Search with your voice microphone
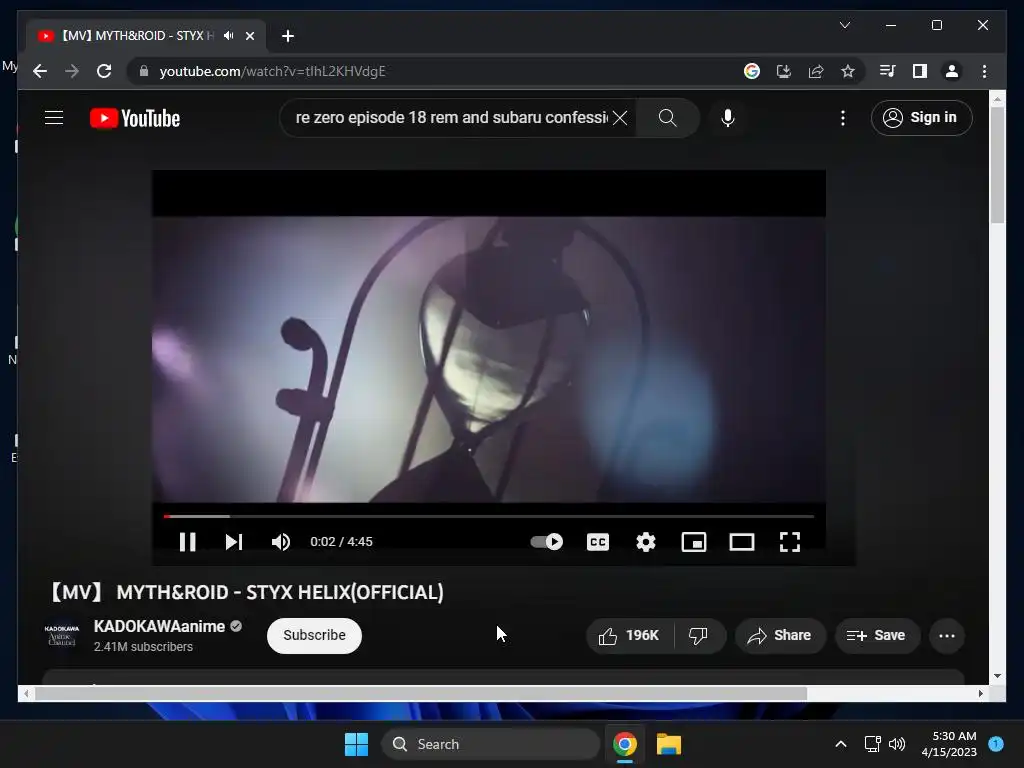This screenshot has height=768, width=1024. [728, 118]
